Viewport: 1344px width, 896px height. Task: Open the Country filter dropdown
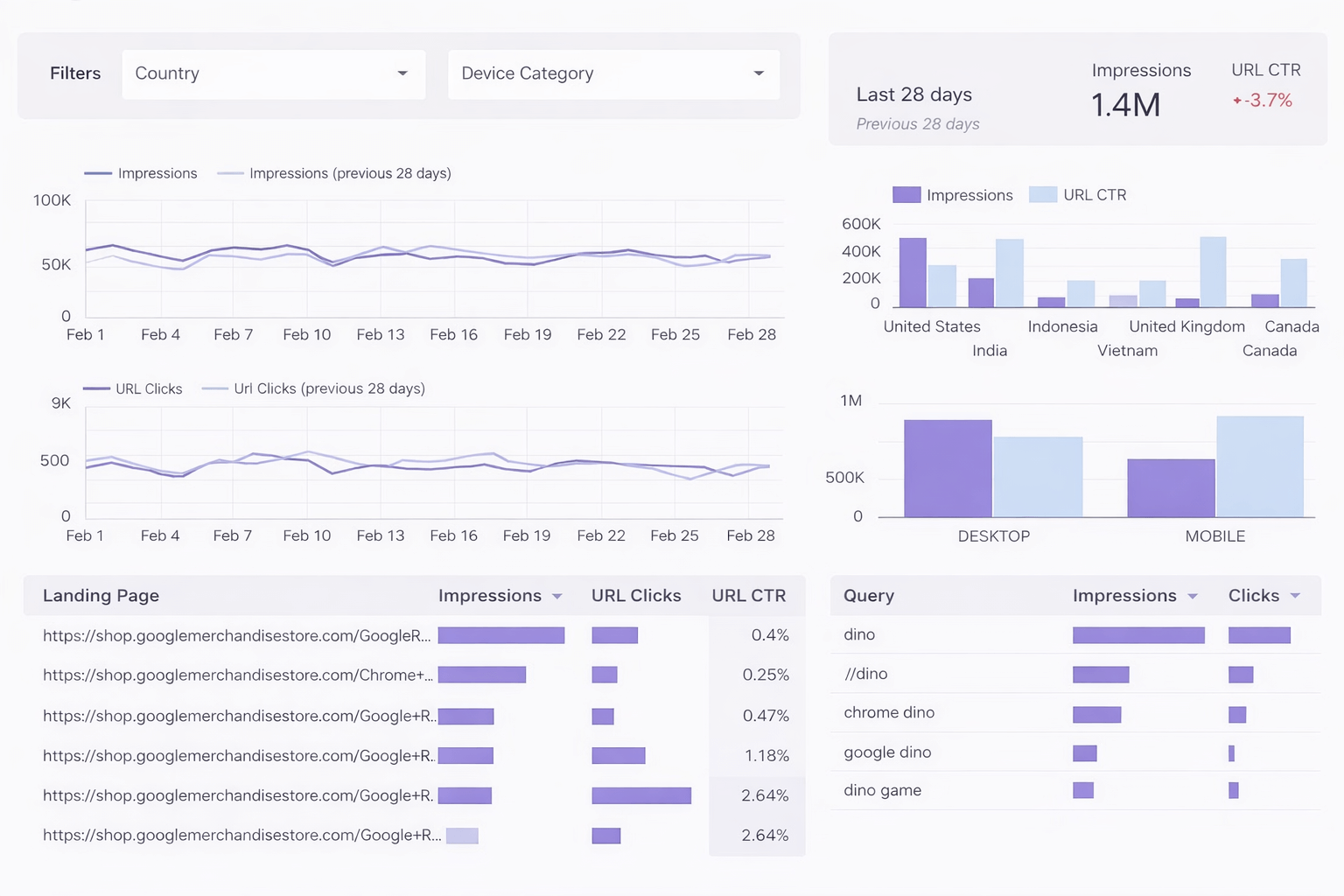pos(273,73)
